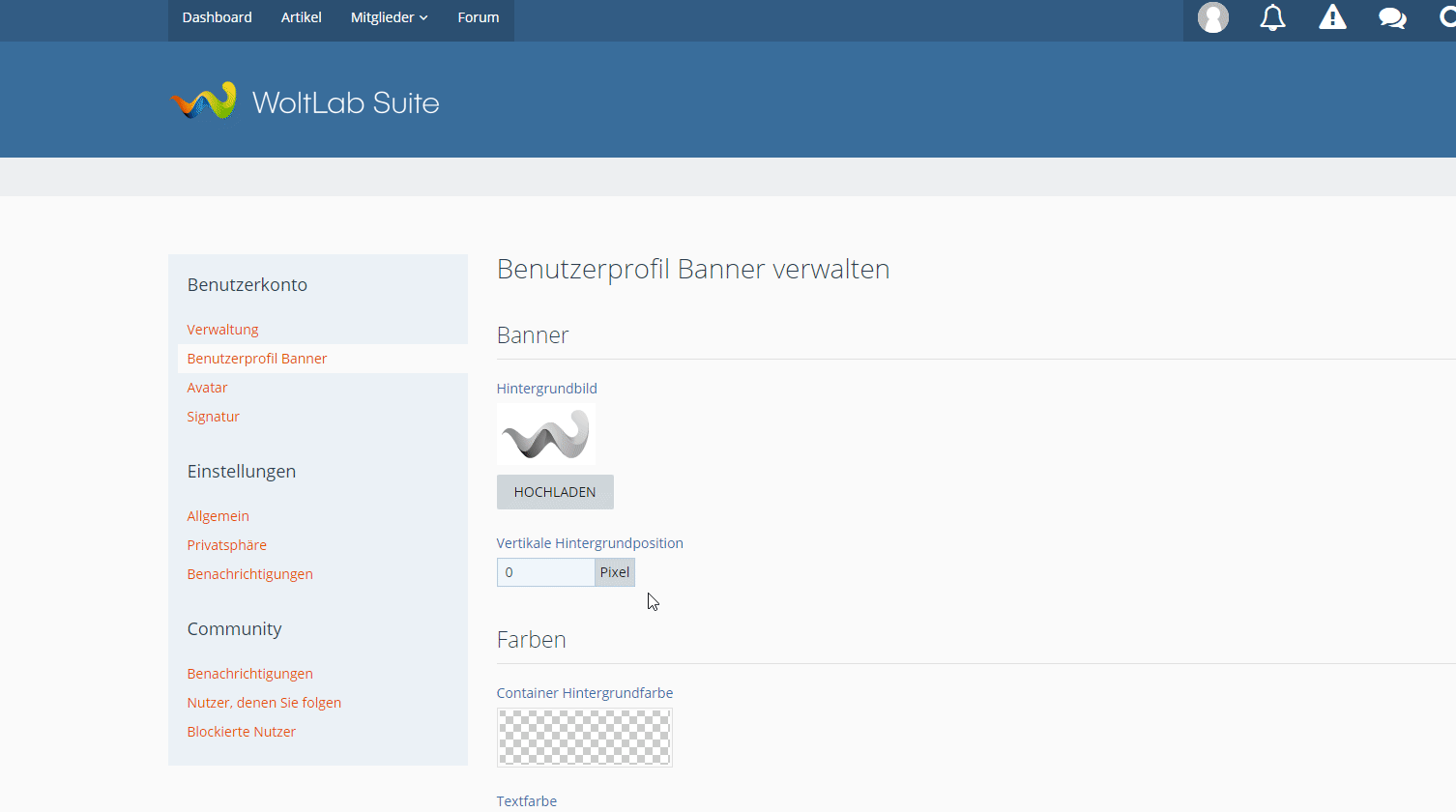Go to Privatsphäre settings
Image resolution: width=1456 pixels, height=812 pixels.
[226, 545]
